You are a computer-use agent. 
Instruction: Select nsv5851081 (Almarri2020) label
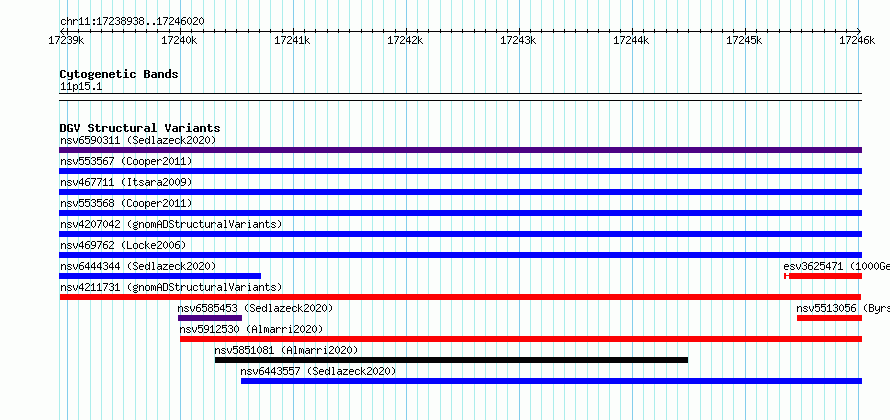(x=287, y=350)
